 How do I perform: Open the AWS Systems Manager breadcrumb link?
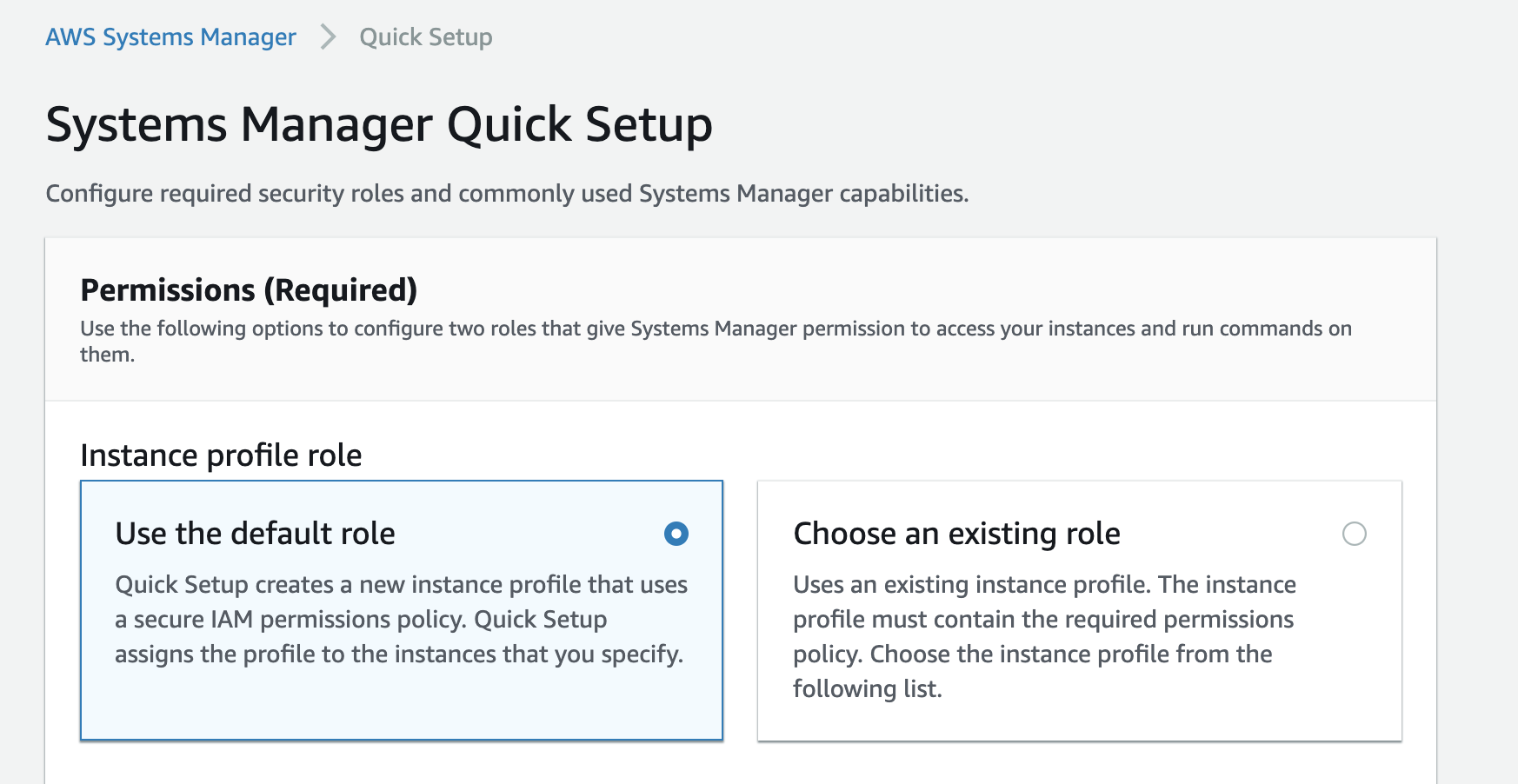pyautogui.click(x=172, y=37)
